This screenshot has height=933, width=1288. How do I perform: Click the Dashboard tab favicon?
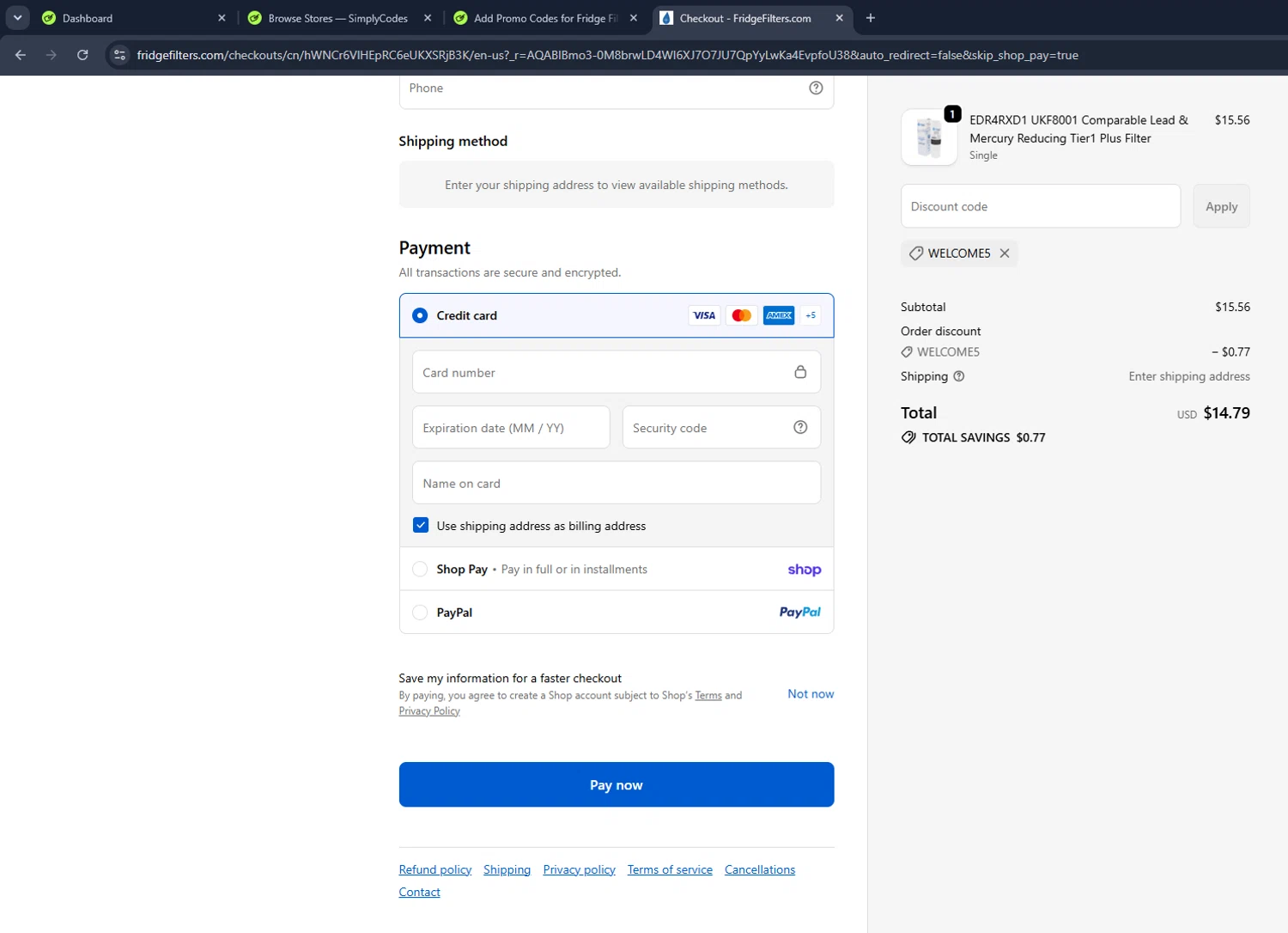coord(49,18)
